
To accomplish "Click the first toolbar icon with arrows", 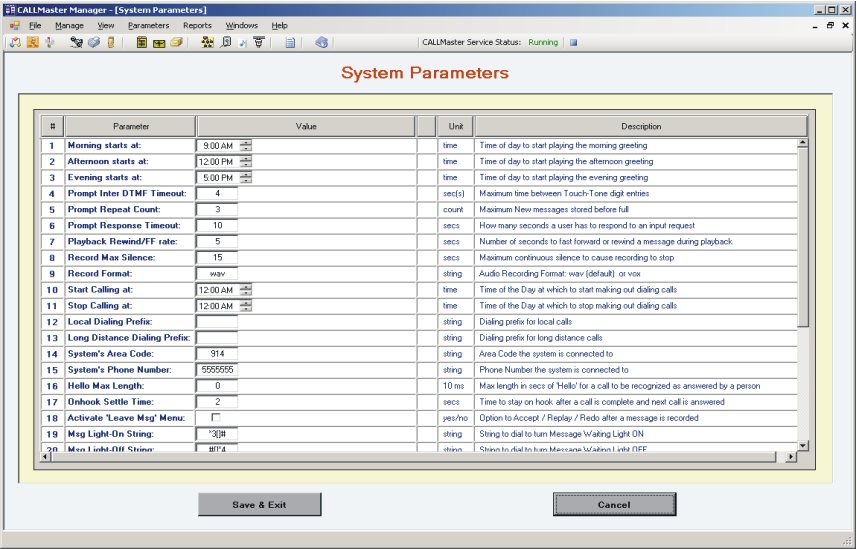I will [15, 42].
